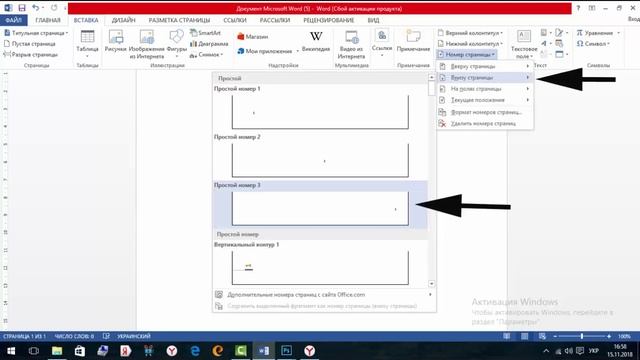This screenshot has width=640, height=360.
Task: Click УКРАИНСКИЙ language in status bar
Action: (134, 336)
